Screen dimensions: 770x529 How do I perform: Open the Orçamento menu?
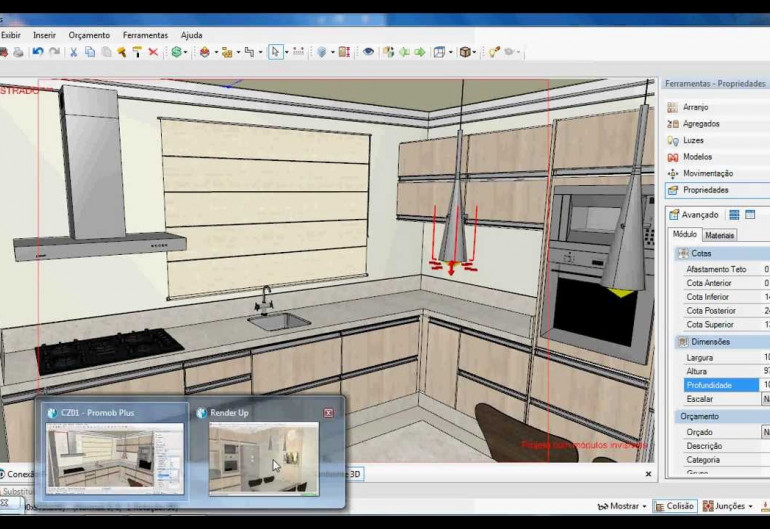tap(89, 35)
